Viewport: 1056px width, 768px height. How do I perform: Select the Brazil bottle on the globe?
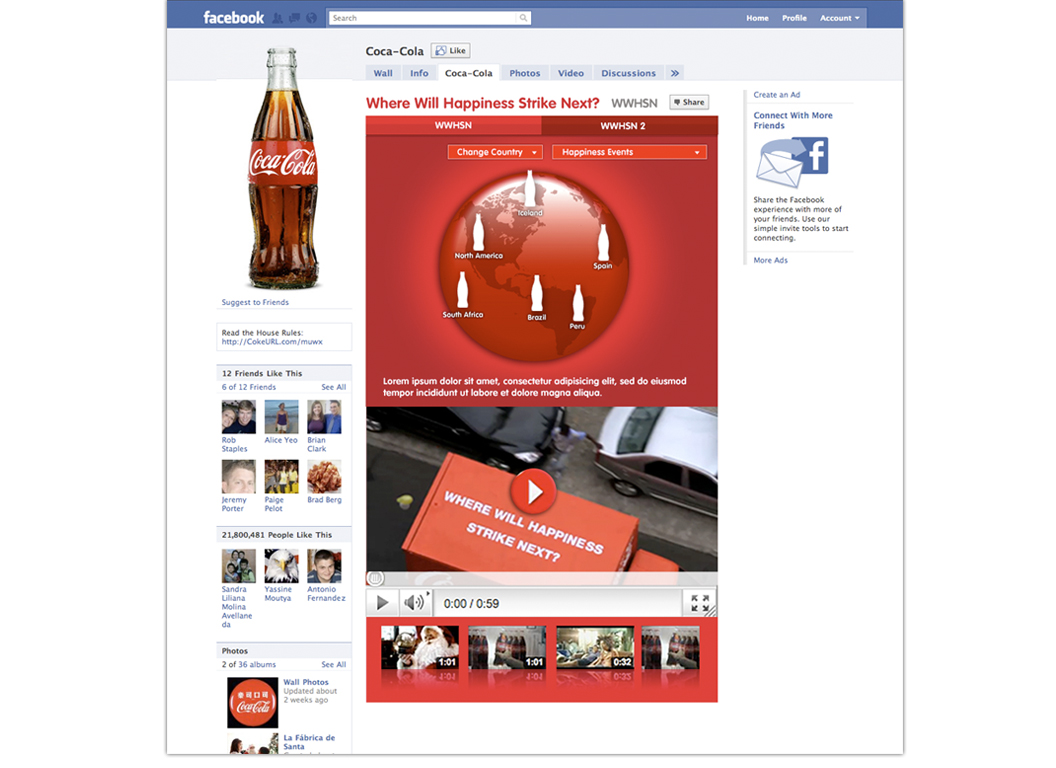click(x=537, y=294)
